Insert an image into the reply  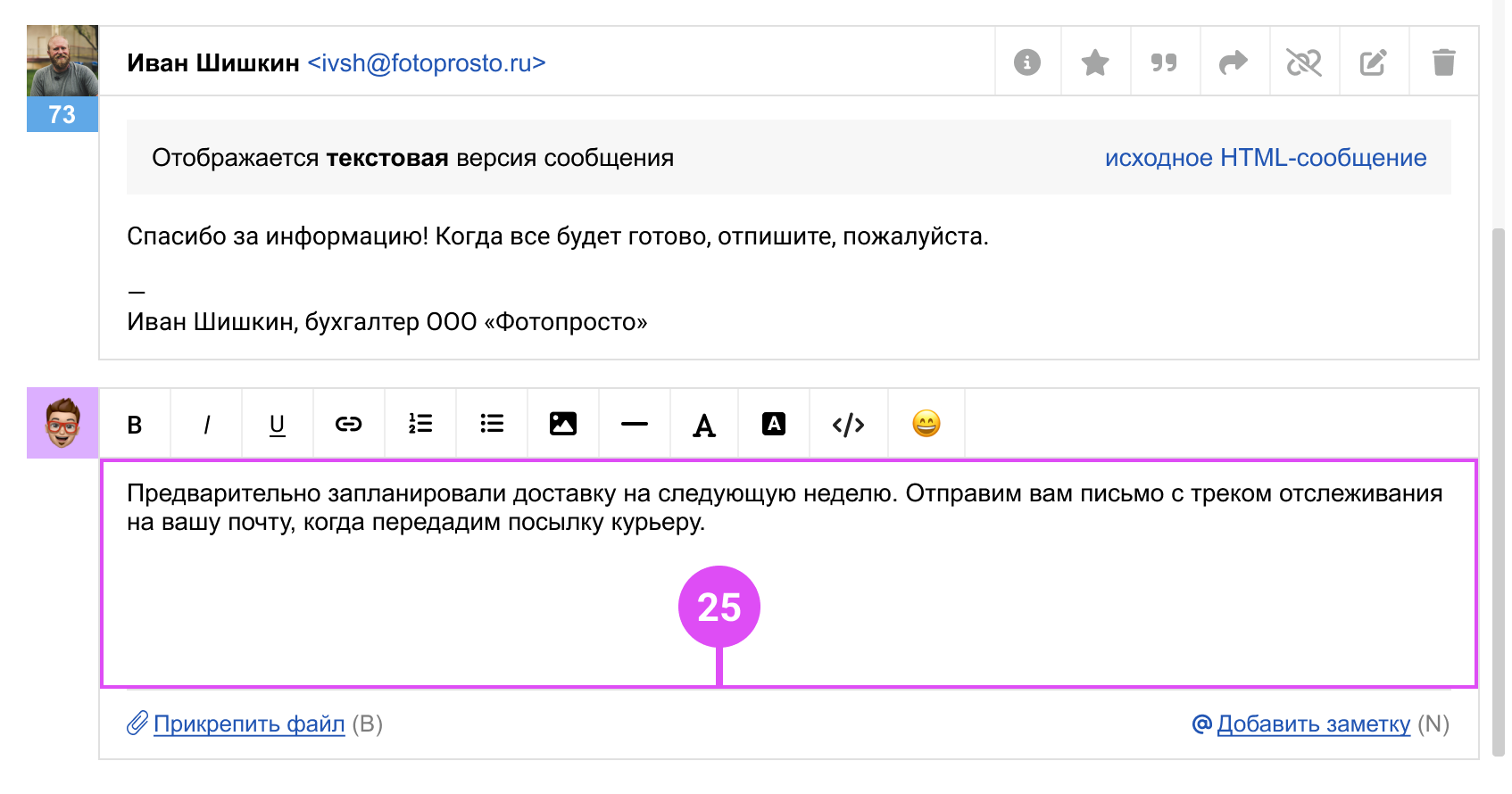[563, 425]
